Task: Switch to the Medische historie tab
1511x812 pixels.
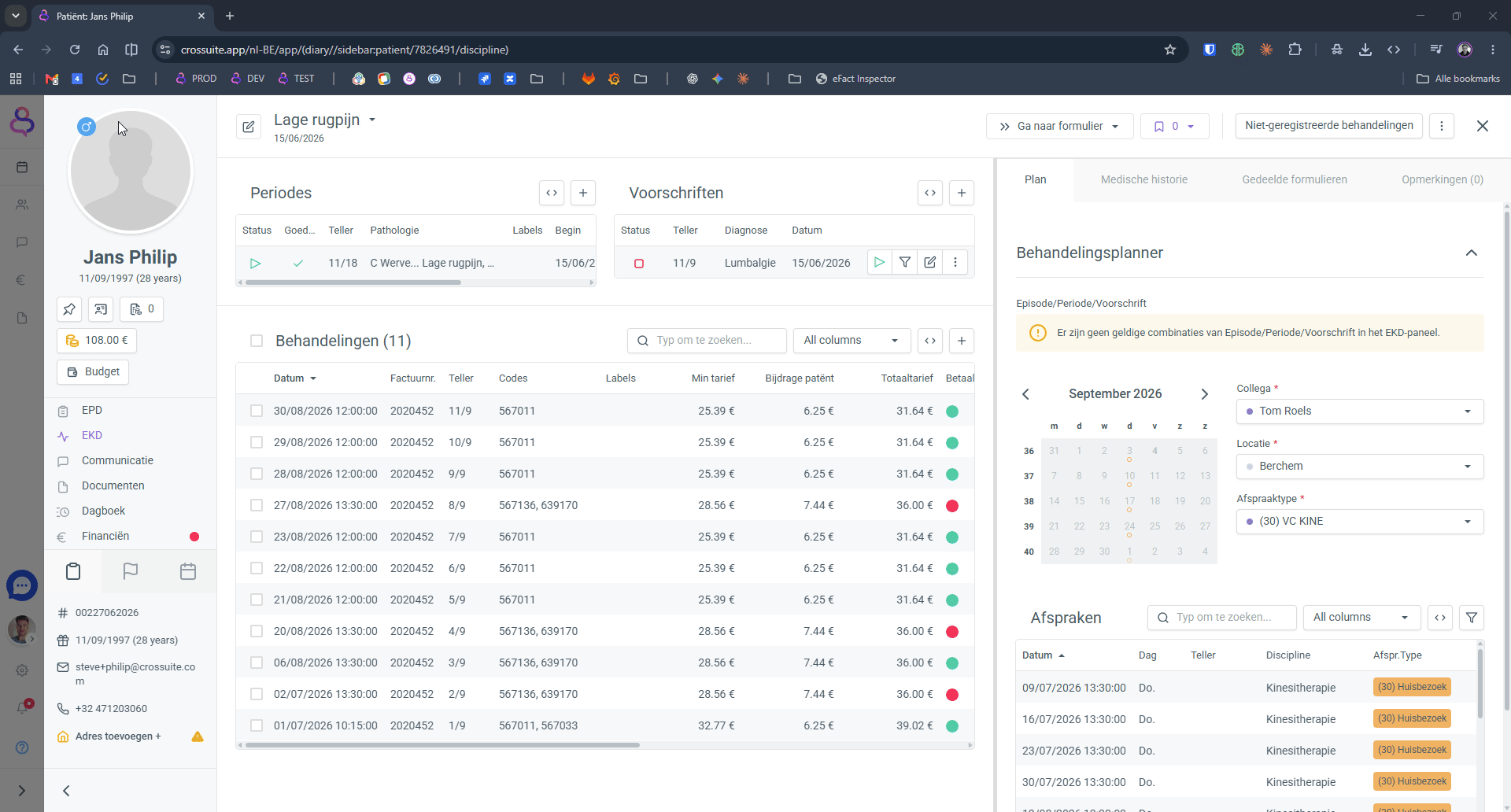Action: tap(1144, 180)
